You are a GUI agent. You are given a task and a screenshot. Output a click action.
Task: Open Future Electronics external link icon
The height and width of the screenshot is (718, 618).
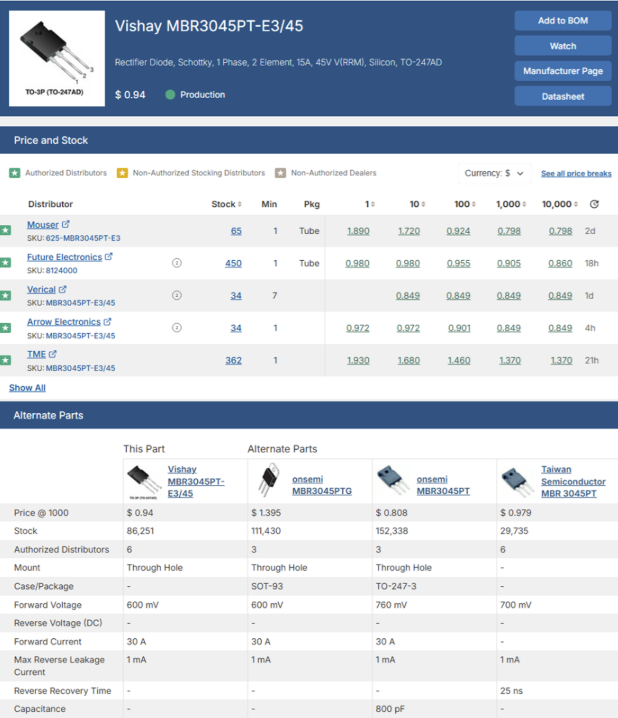[108, 257]
